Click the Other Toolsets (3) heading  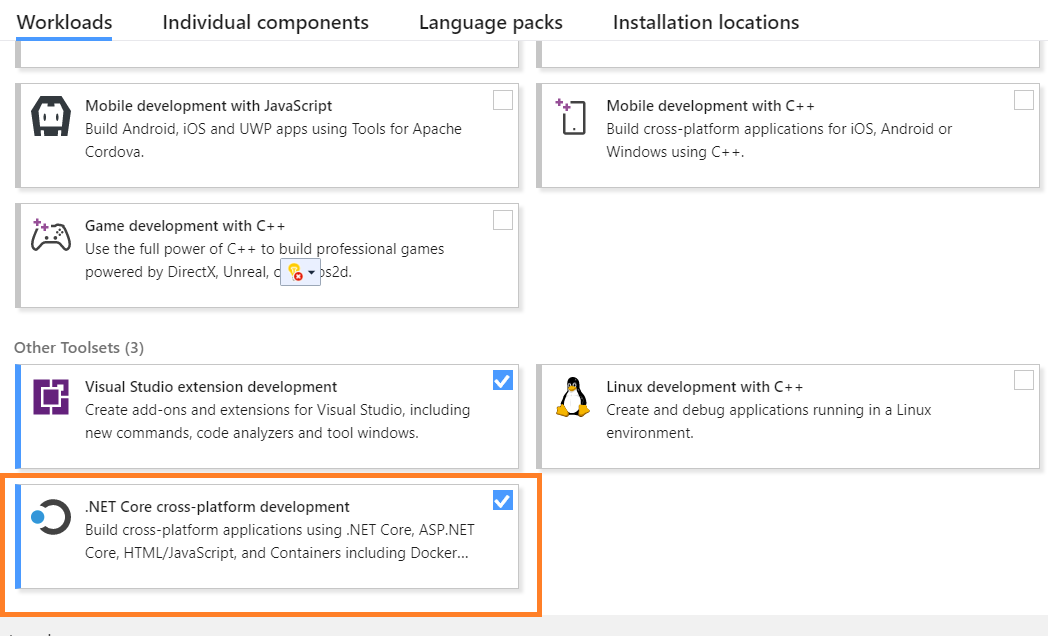coord(79,347)
